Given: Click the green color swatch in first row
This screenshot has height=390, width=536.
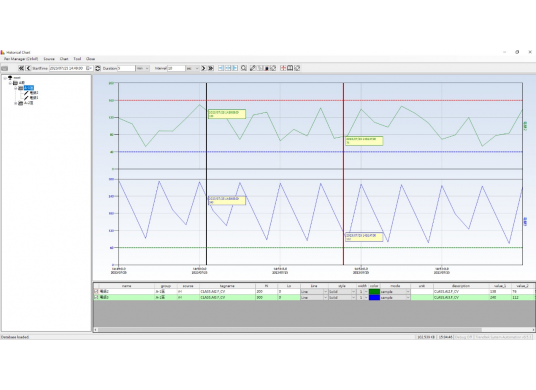Looking at the screenshot, I should coord(374,292).
